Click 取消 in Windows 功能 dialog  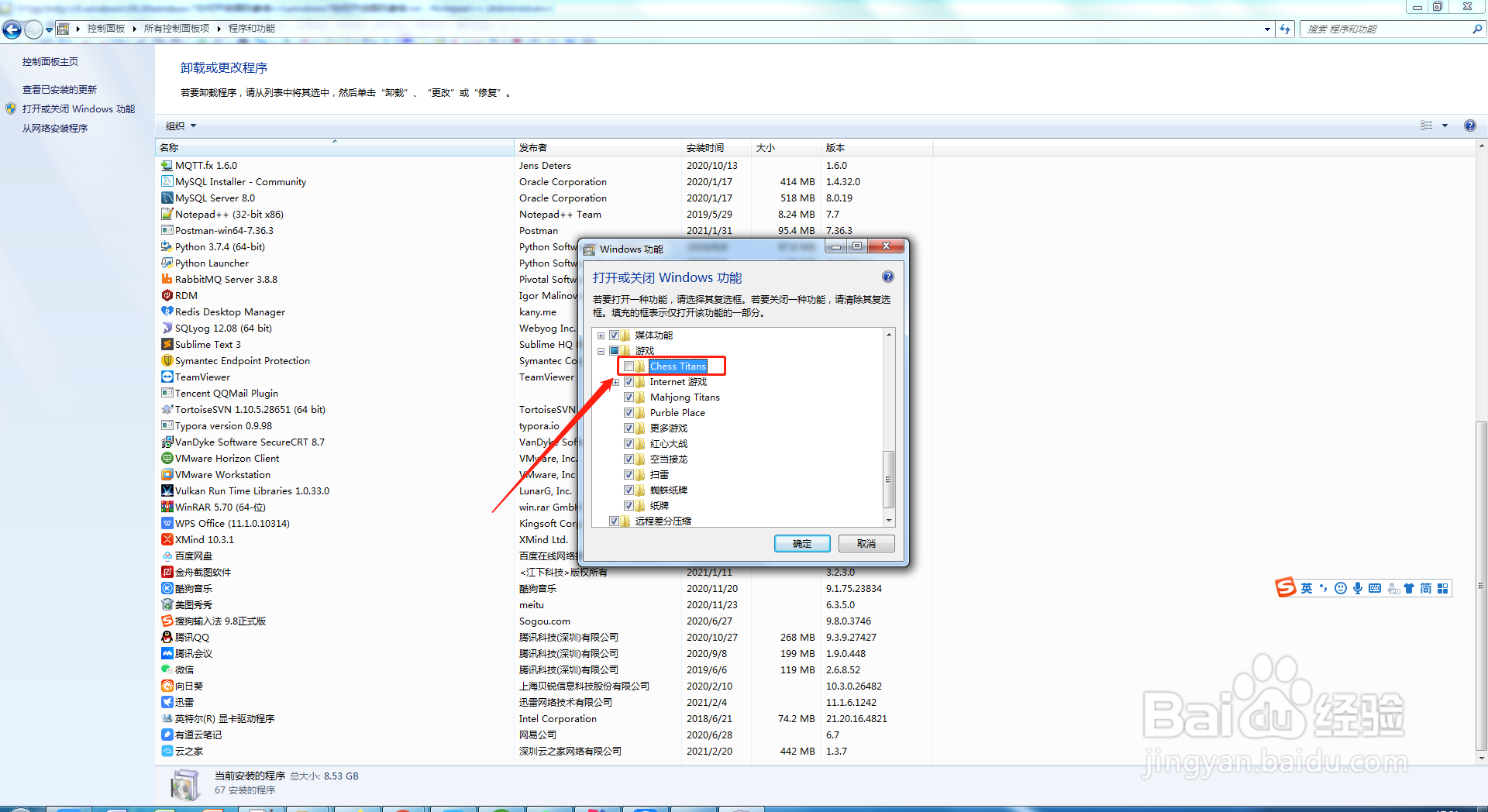tap(866, 544)
